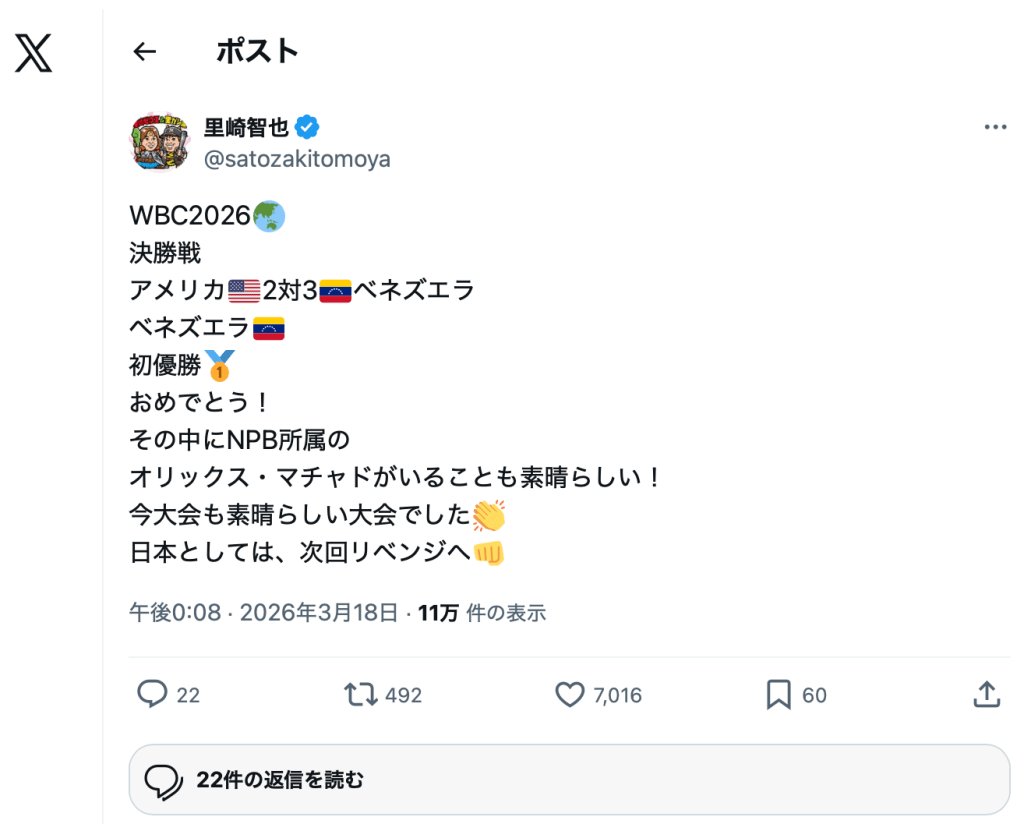This screenshot has width=1024, height=824.
Task: Click the 492 reposts count
Action: click(x=403, y=695)
